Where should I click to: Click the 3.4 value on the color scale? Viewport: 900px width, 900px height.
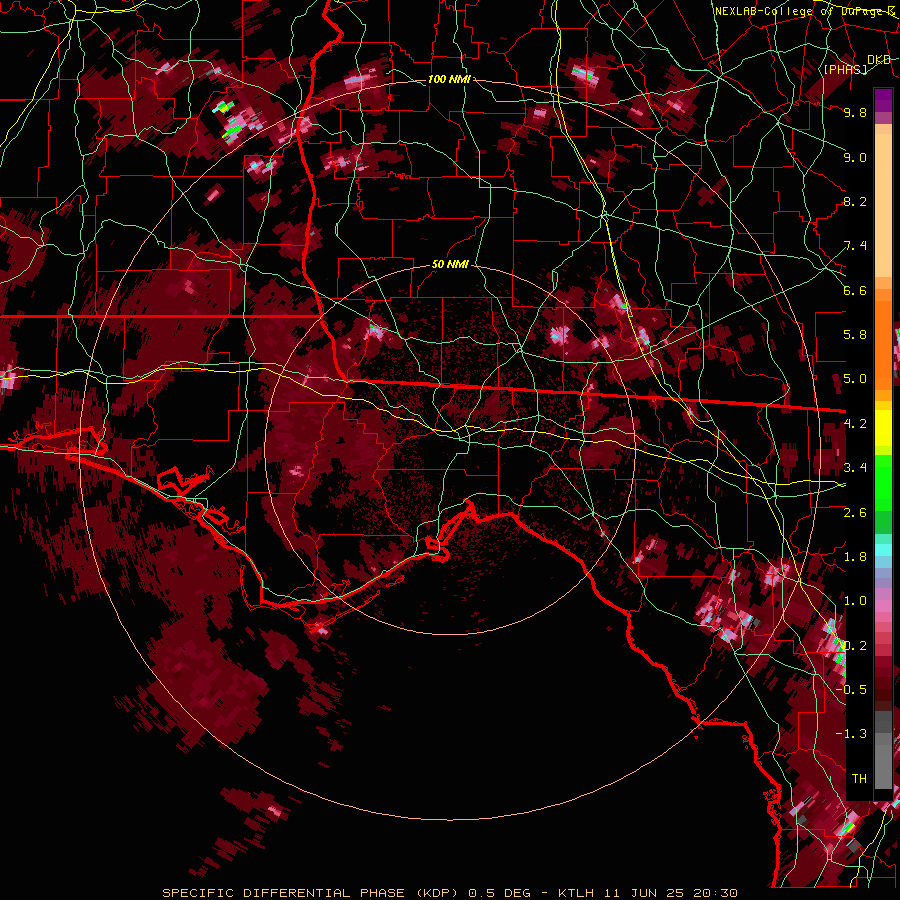pos(855,468)
